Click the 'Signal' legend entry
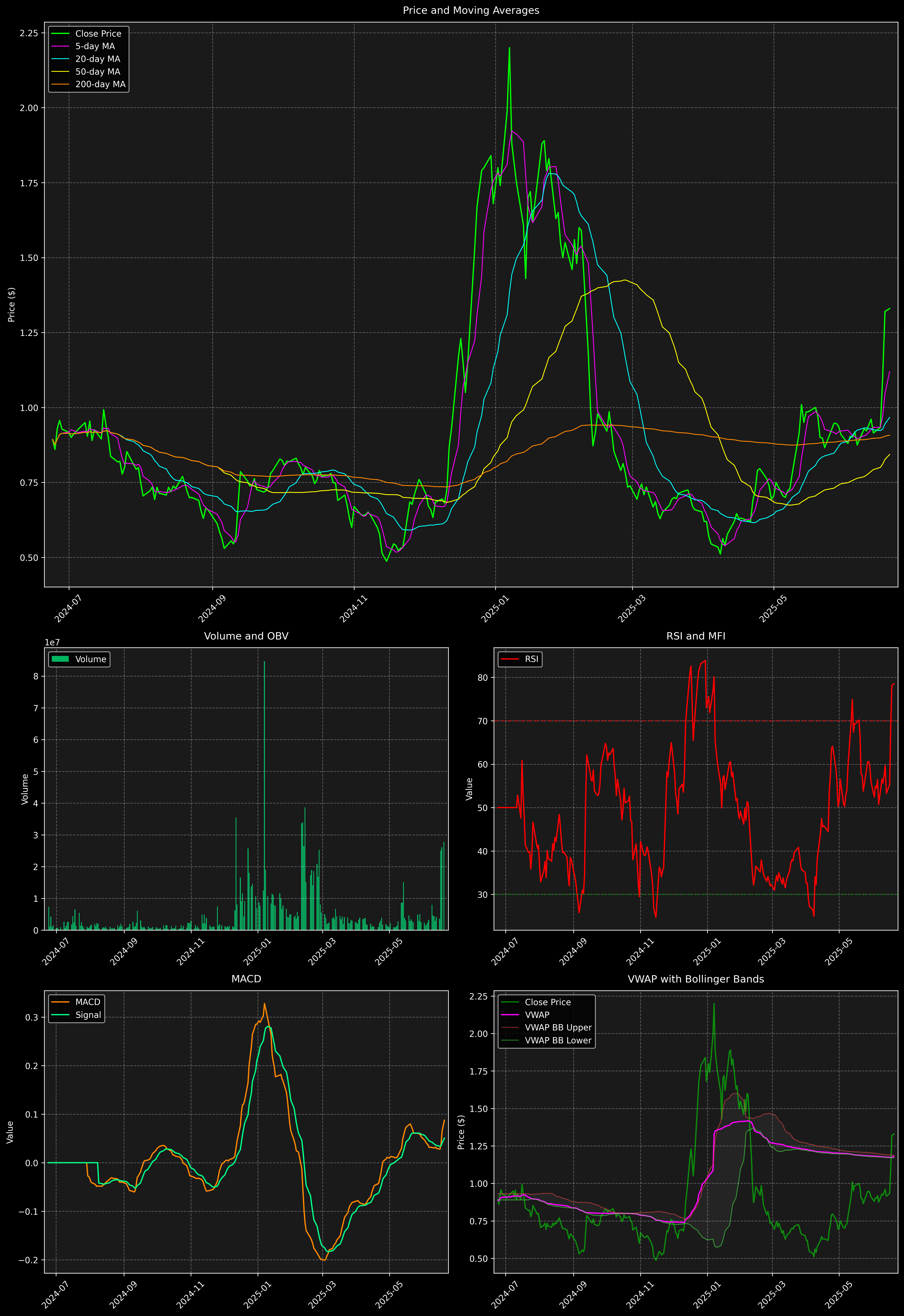This screenshot has width=904, height=1316. point(88,1015)
